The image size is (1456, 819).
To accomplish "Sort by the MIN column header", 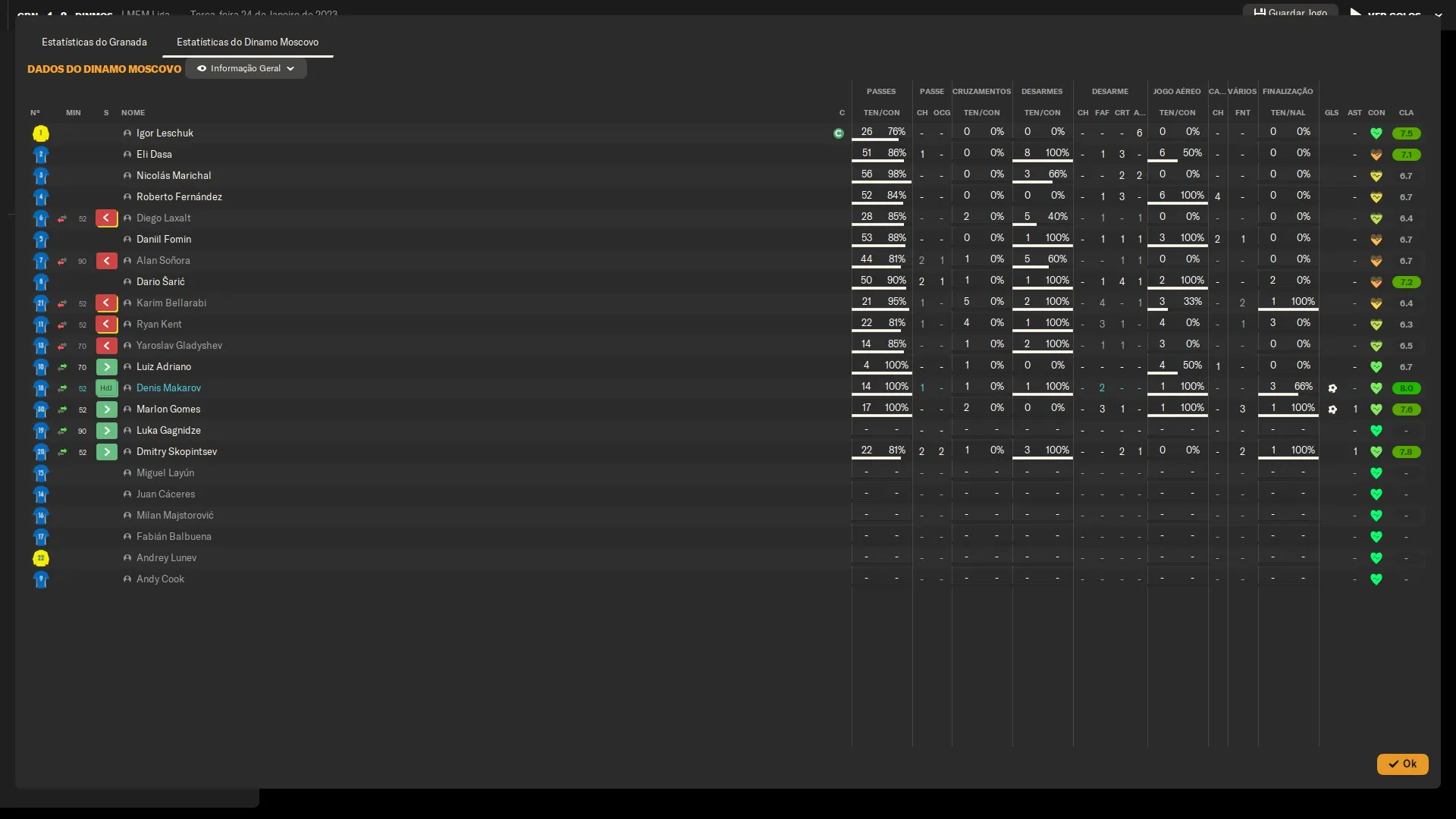I will tap(74, 113).
